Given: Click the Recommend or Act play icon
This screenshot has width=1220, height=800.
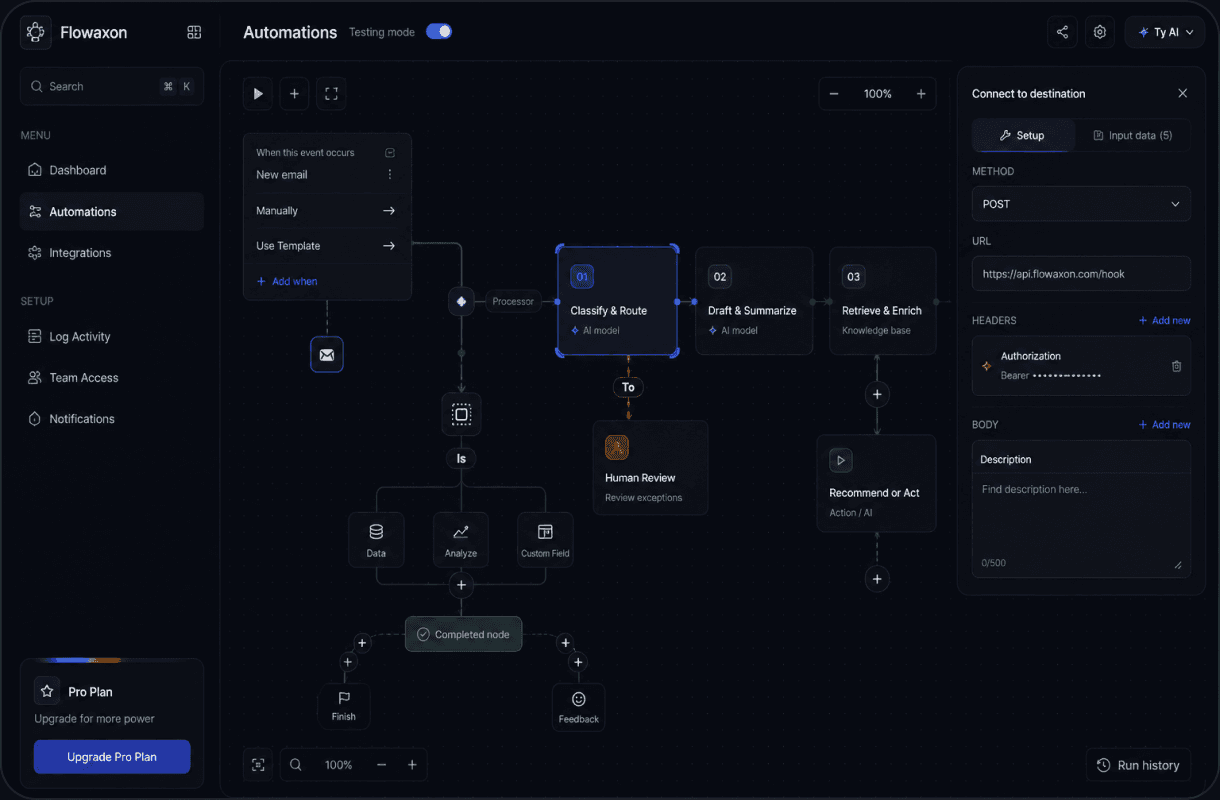Looking at the screenshot, I should click(841, 460).
